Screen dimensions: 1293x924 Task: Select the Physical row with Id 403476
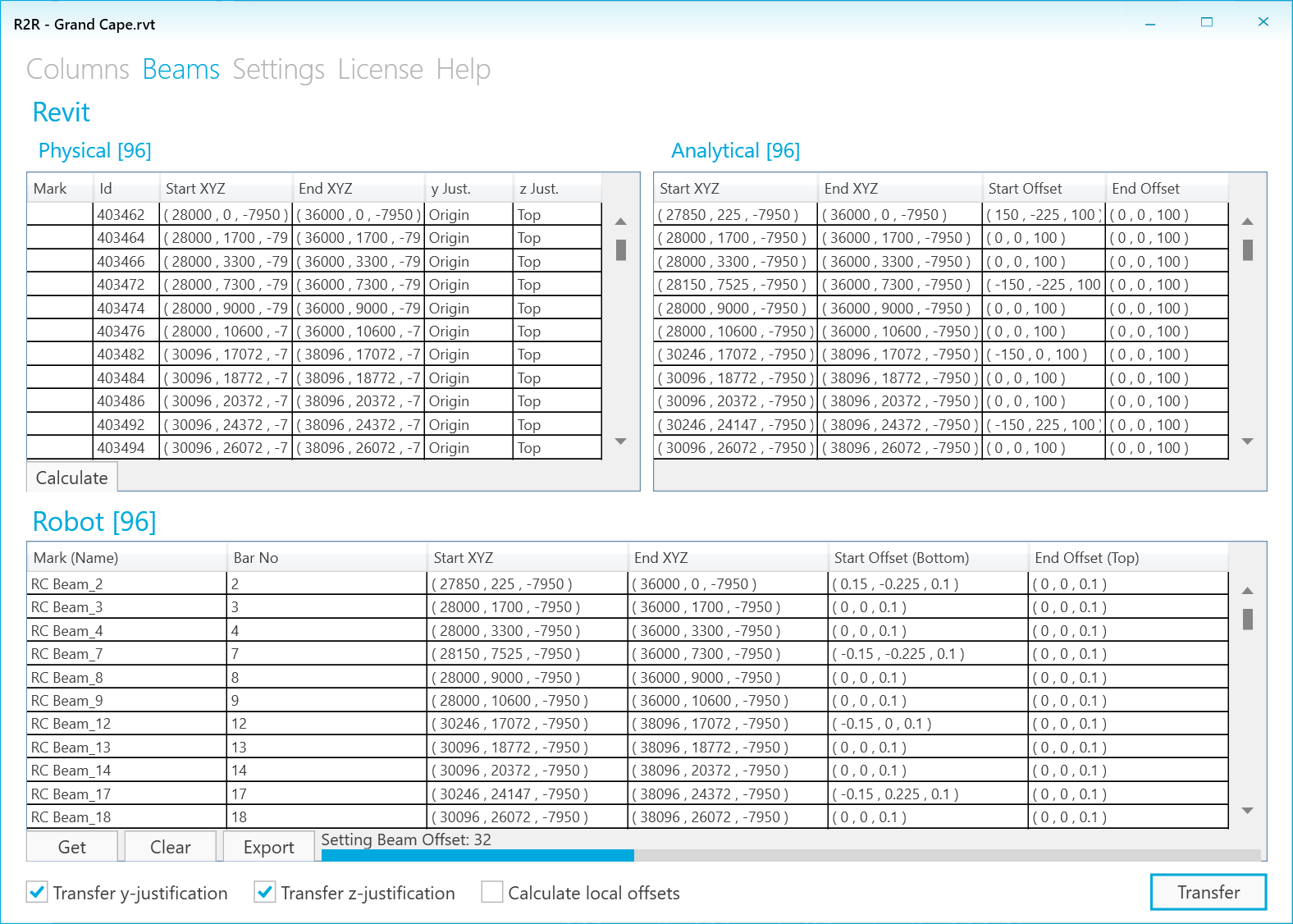tap(314, 331)
